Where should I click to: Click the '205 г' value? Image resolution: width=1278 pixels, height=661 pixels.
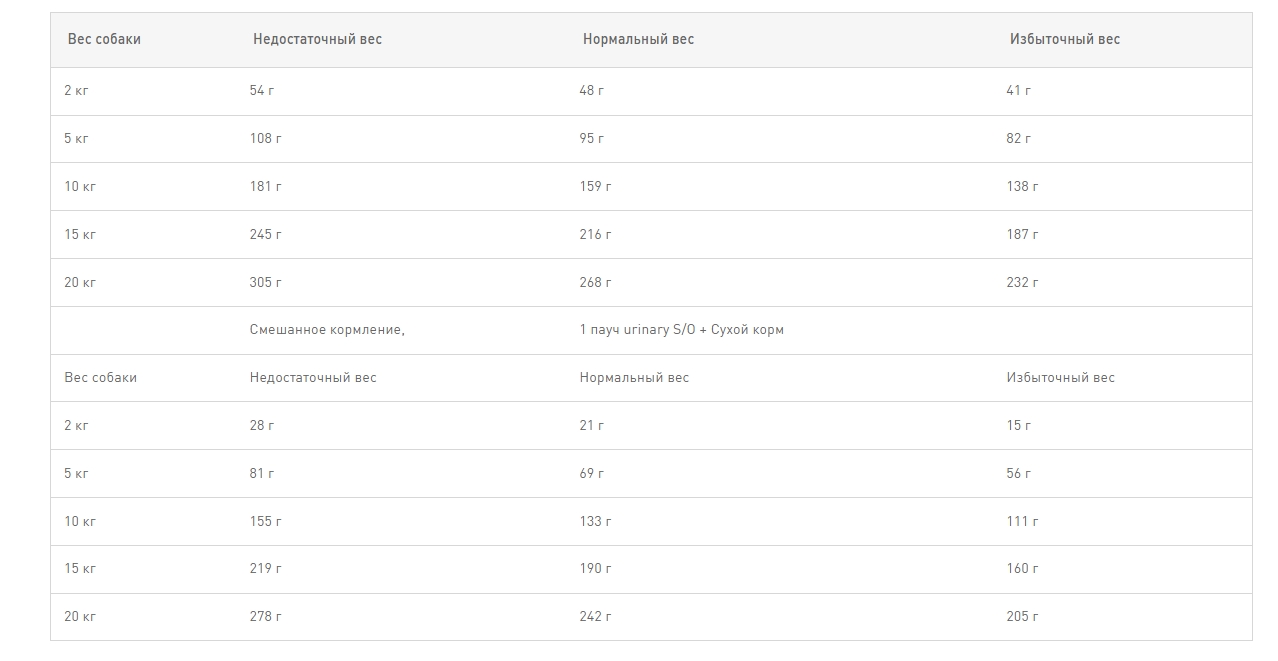coord(1022,617)
